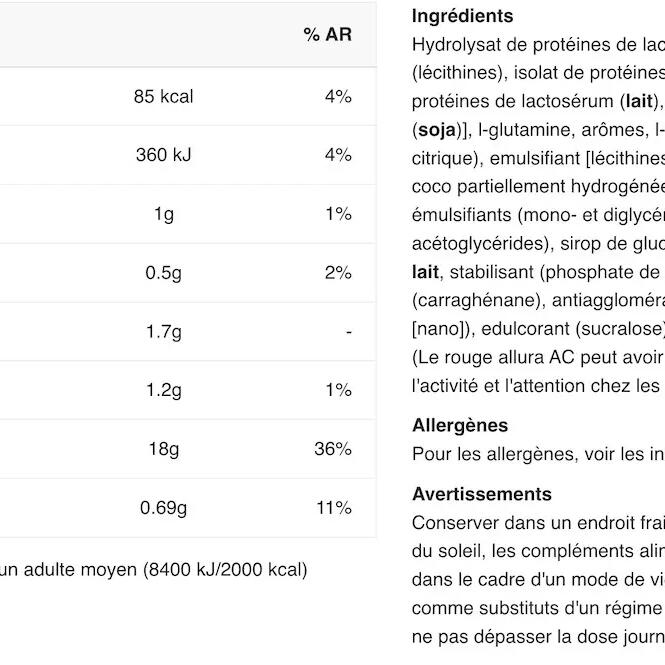Click the '0.5g' value in table
The image size is (665, 665).
click(x=163, y=273)
